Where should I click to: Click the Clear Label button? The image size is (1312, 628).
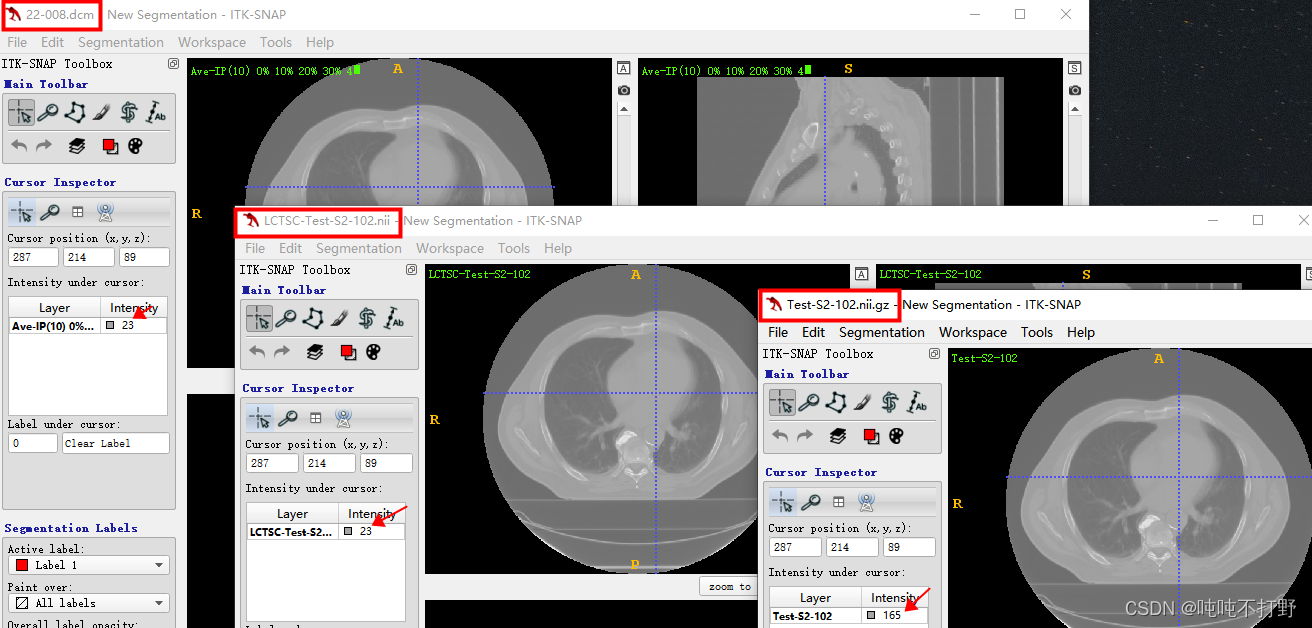point(116,443)
